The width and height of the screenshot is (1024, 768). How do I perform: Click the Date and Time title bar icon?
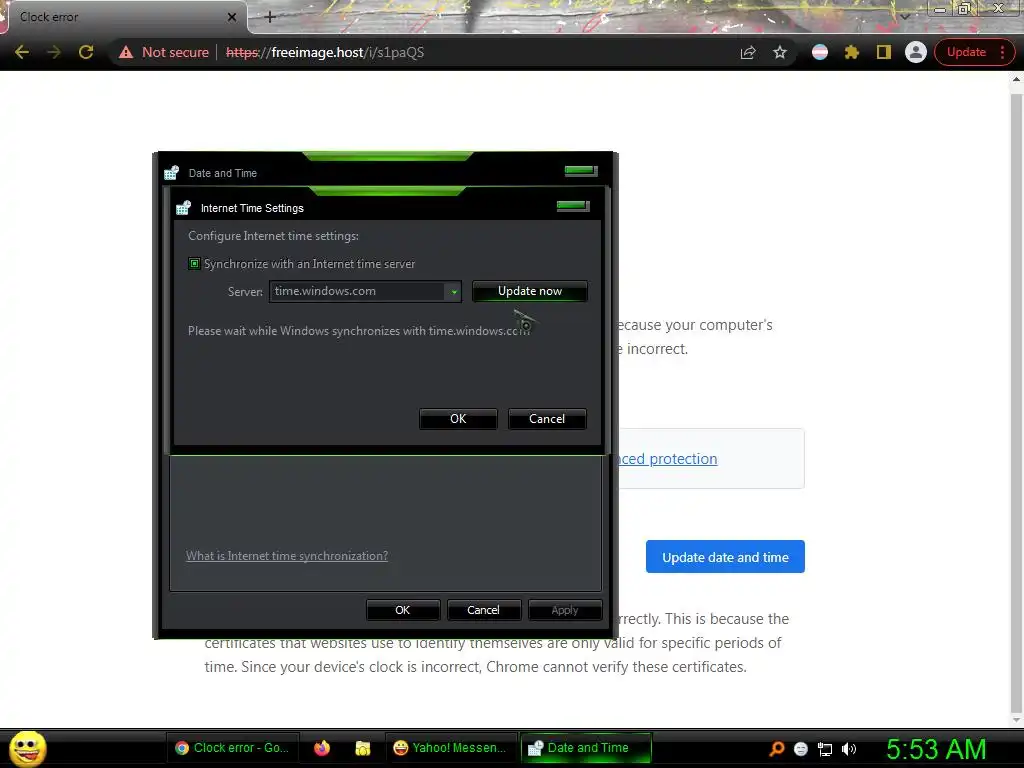(x=171, y=172)
